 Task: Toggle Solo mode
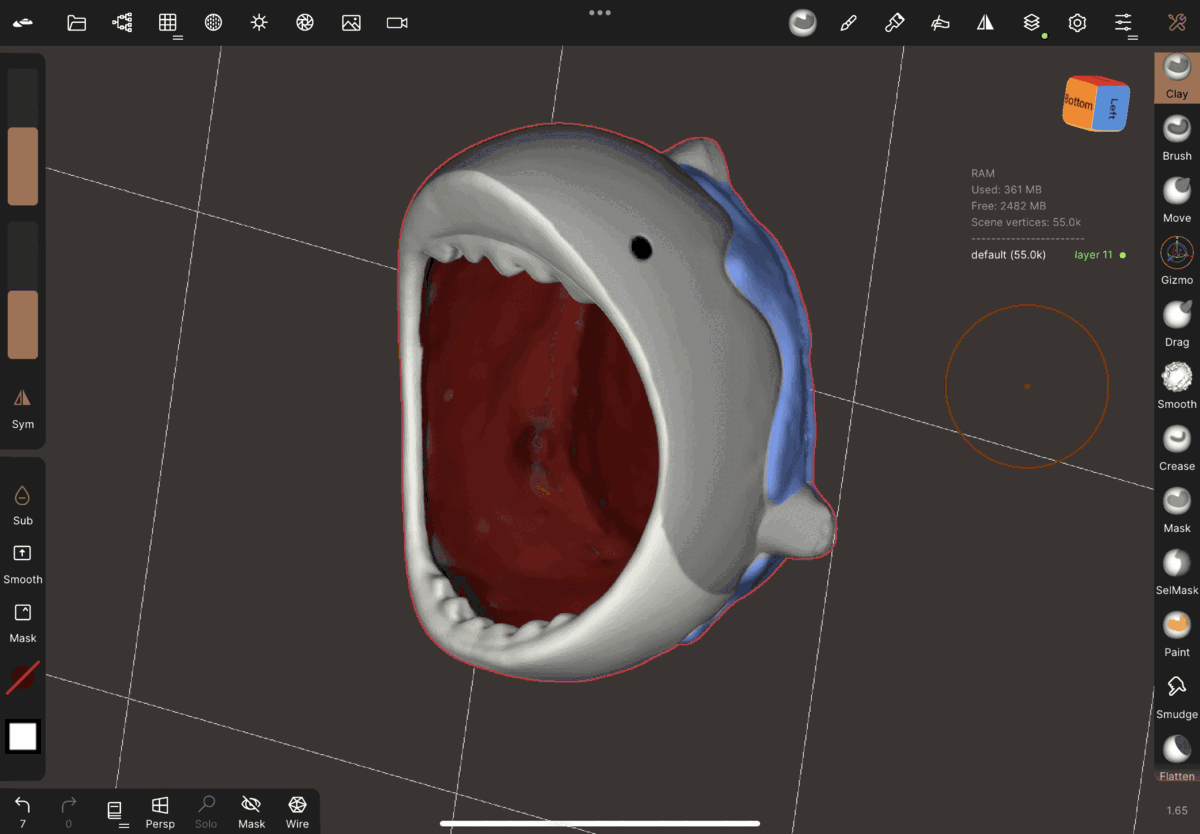pos(206,810)
